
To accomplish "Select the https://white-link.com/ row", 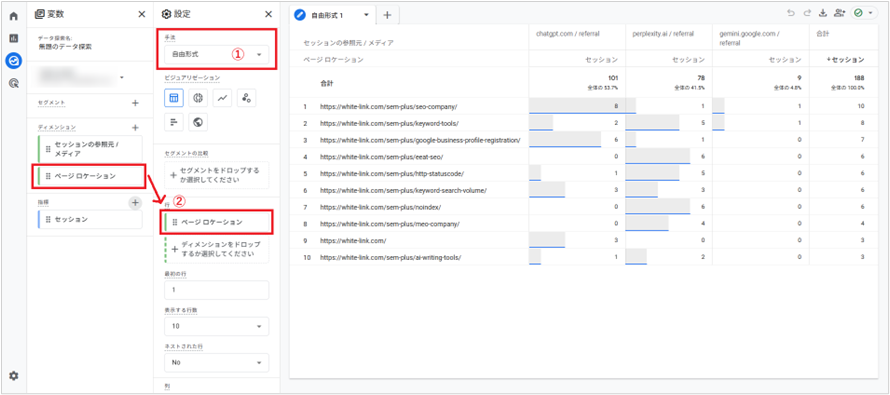I will (353, 240).
